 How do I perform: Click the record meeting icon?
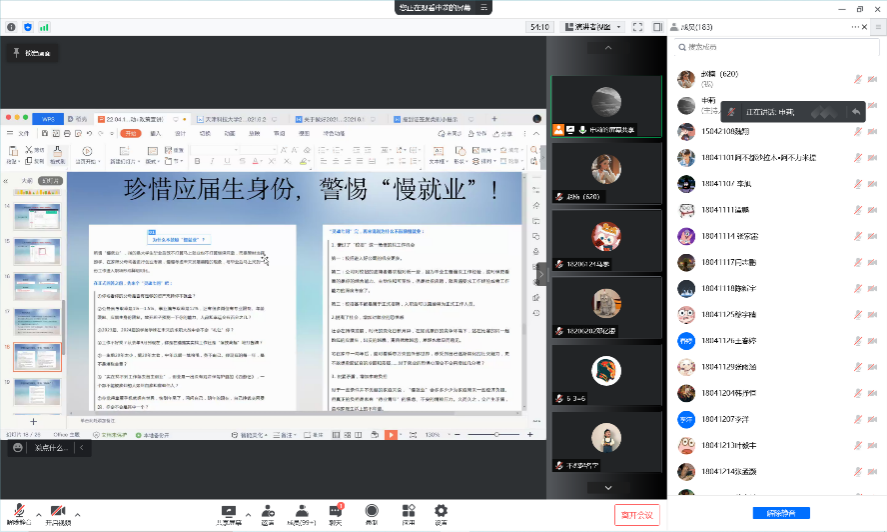point(372,511)
